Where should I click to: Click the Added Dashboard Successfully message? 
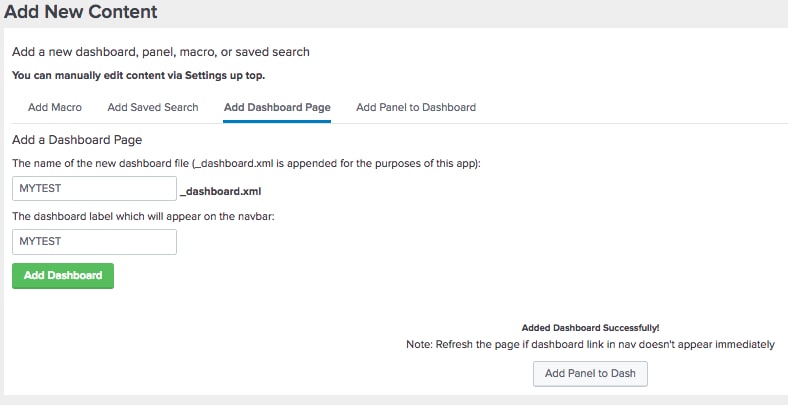[x=590, y=328]
